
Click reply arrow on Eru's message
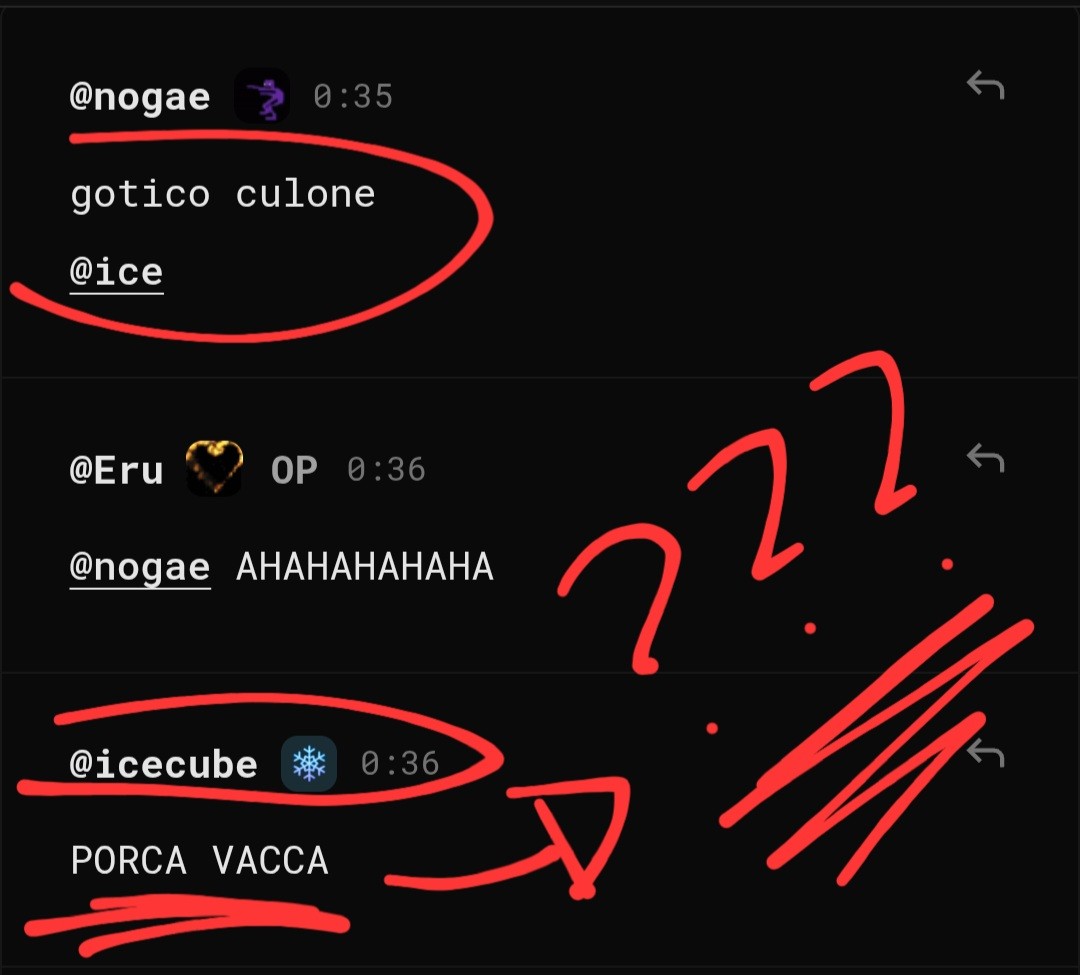[x=986, y=458]
